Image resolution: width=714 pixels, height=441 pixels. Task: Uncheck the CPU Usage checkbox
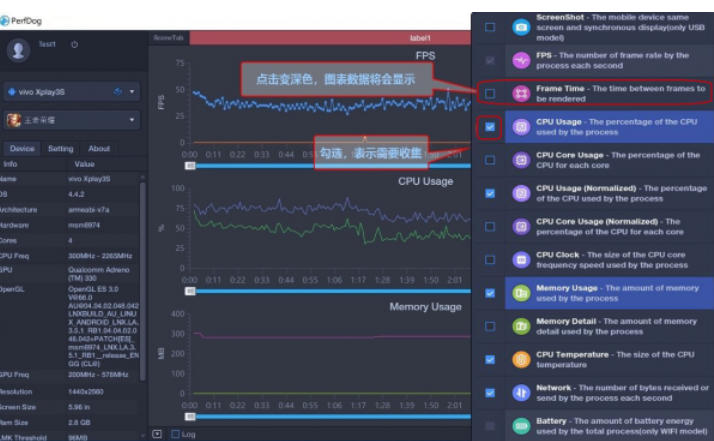point(490,127)
